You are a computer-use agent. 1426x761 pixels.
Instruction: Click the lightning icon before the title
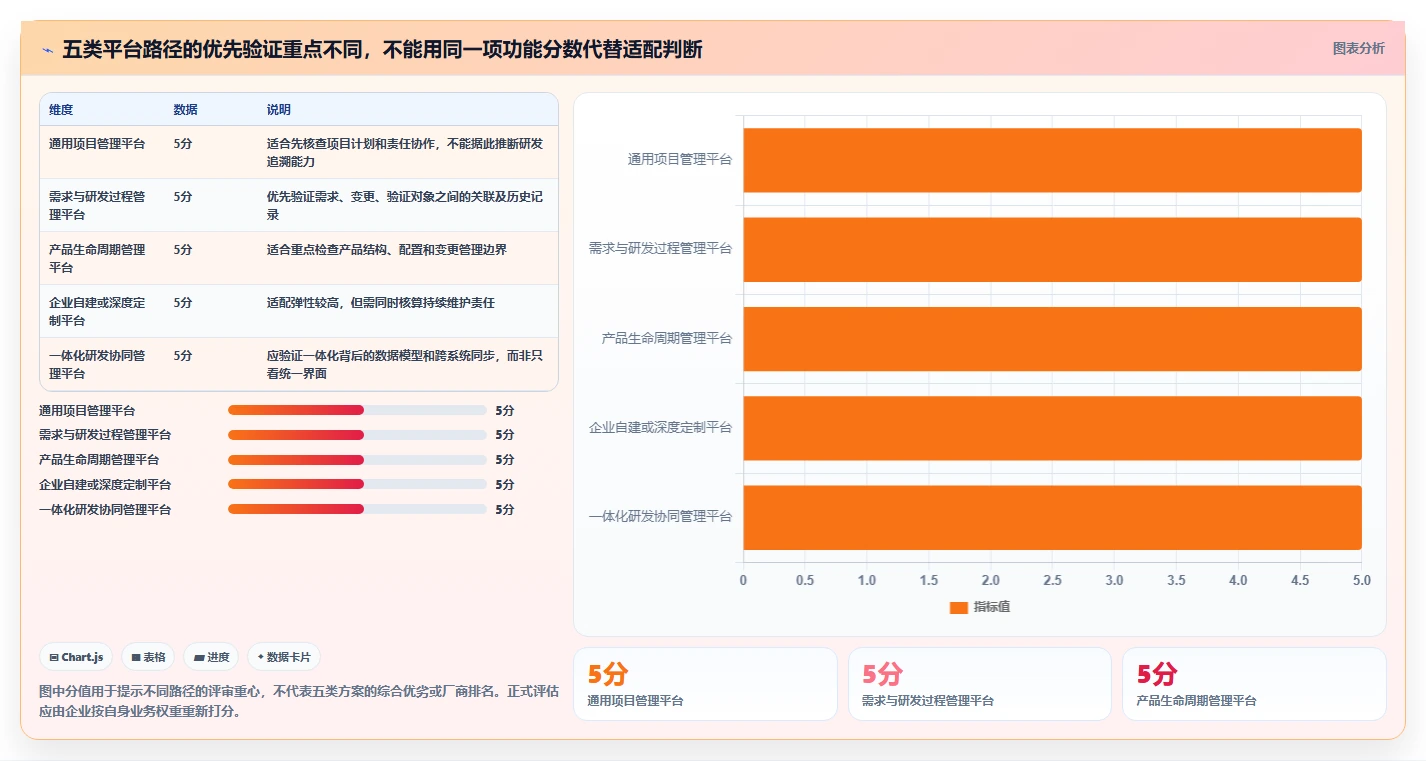[x=47, y=50]
